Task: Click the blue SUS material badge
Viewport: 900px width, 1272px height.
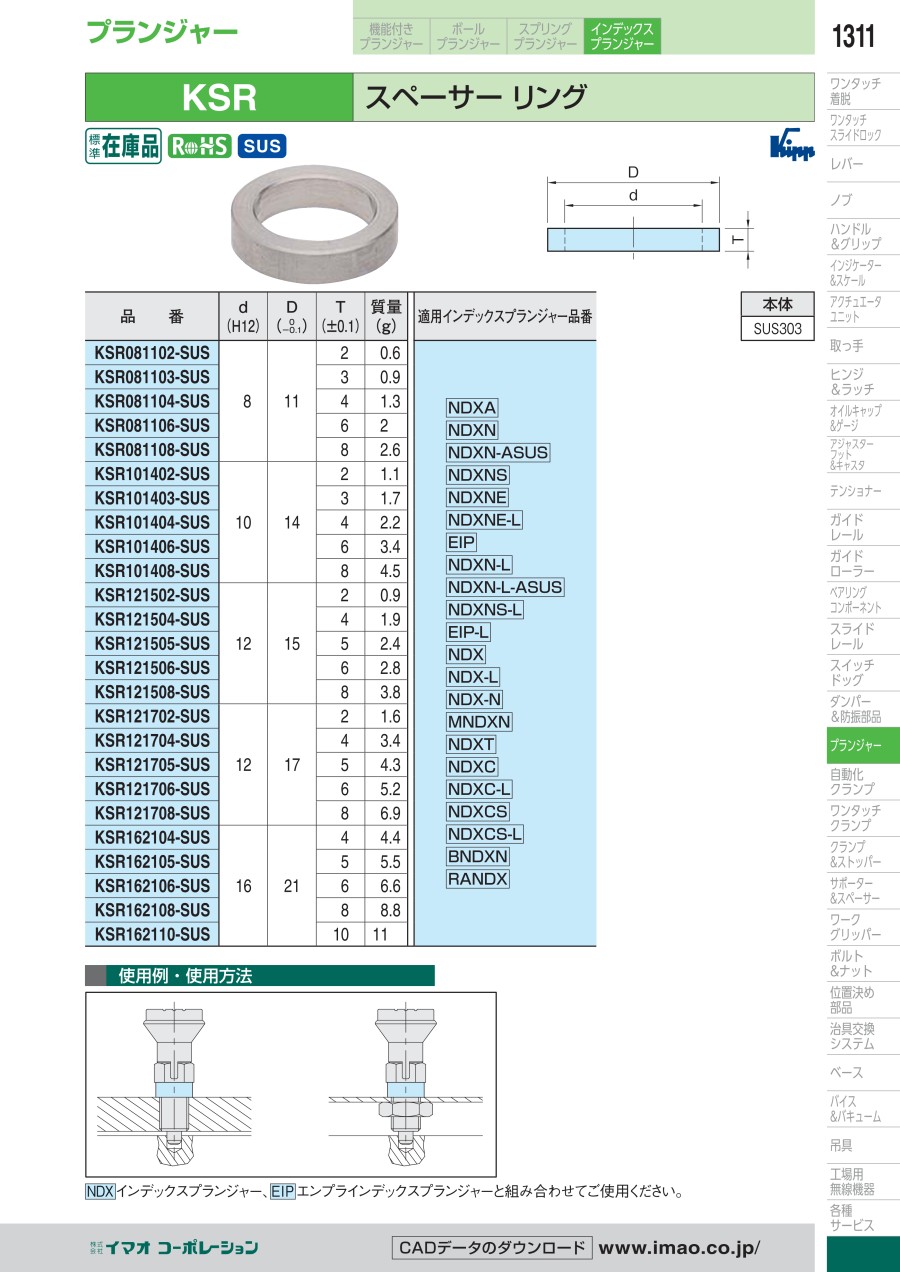Action: 262,146
